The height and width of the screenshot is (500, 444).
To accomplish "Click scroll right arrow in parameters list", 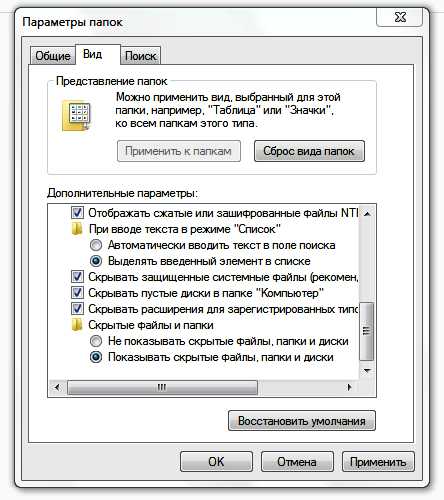I will pos(349,387).
